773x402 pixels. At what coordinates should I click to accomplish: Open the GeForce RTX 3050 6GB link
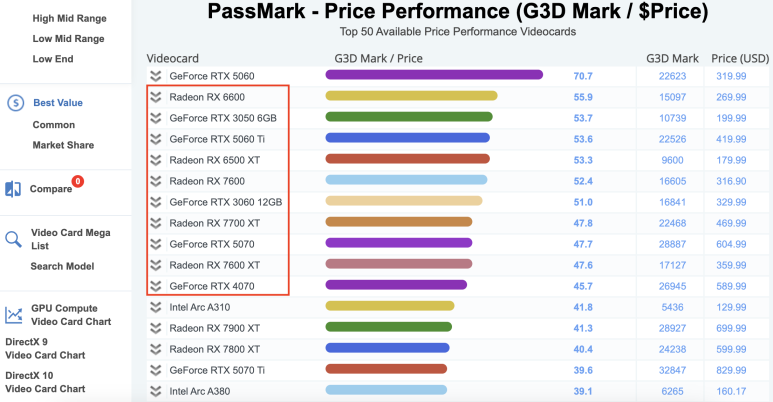223,118
